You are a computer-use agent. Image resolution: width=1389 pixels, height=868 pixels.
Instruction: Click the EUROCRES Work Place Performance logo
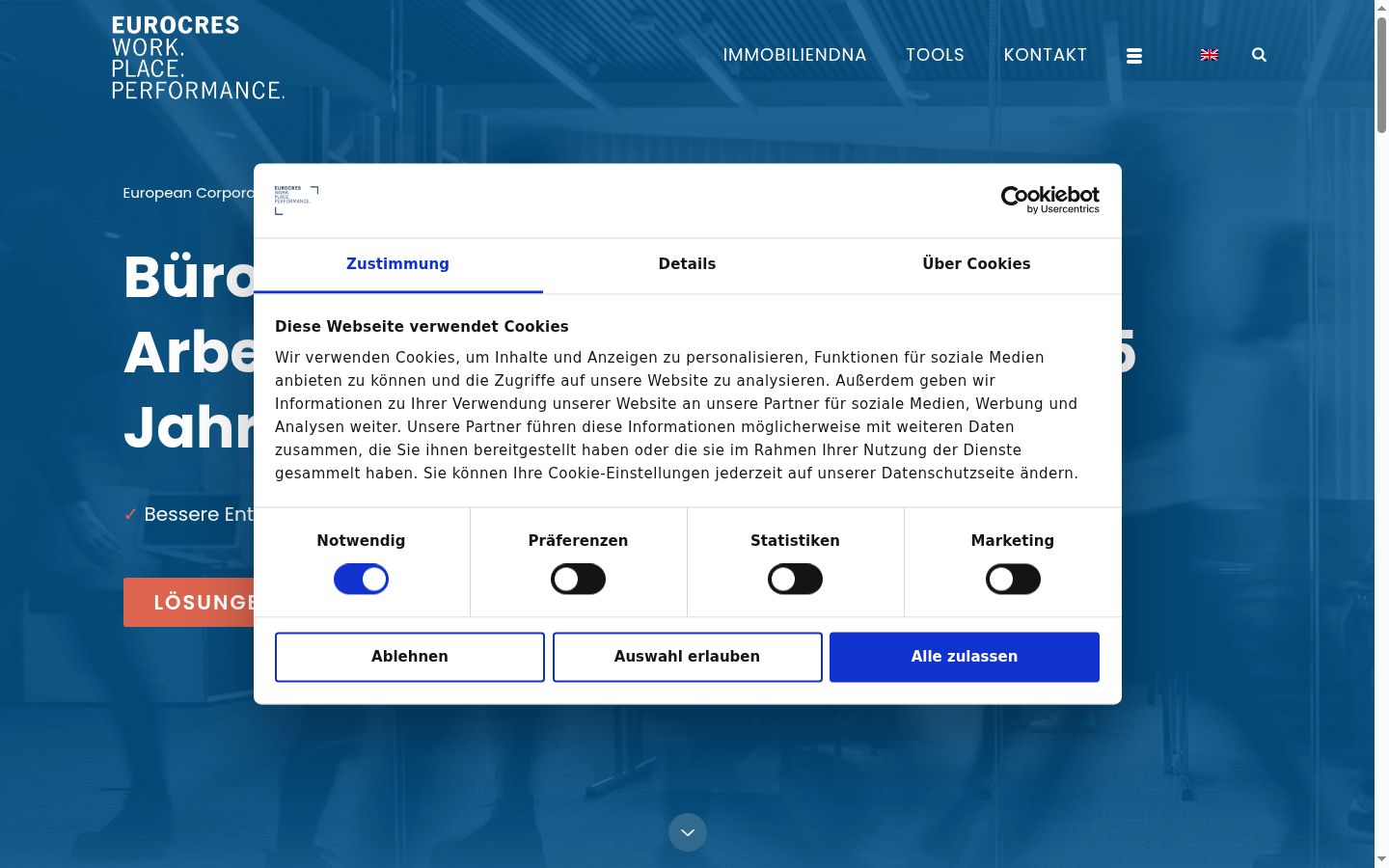point(198,58)
